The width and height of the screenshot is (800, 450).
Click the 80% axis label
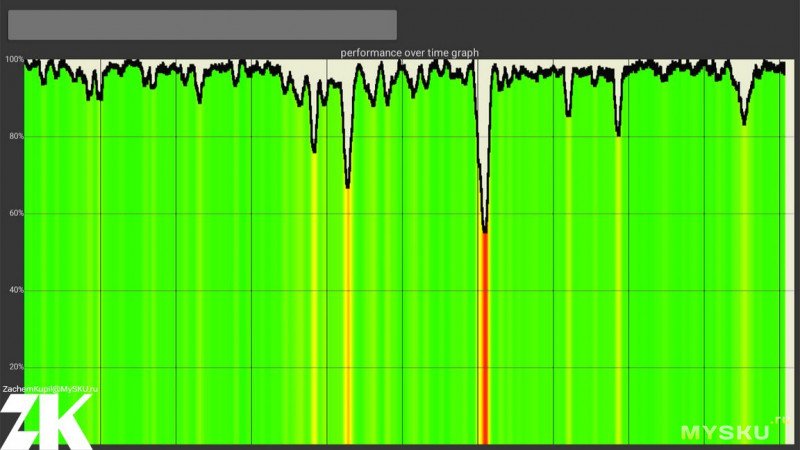coord(16,136)
